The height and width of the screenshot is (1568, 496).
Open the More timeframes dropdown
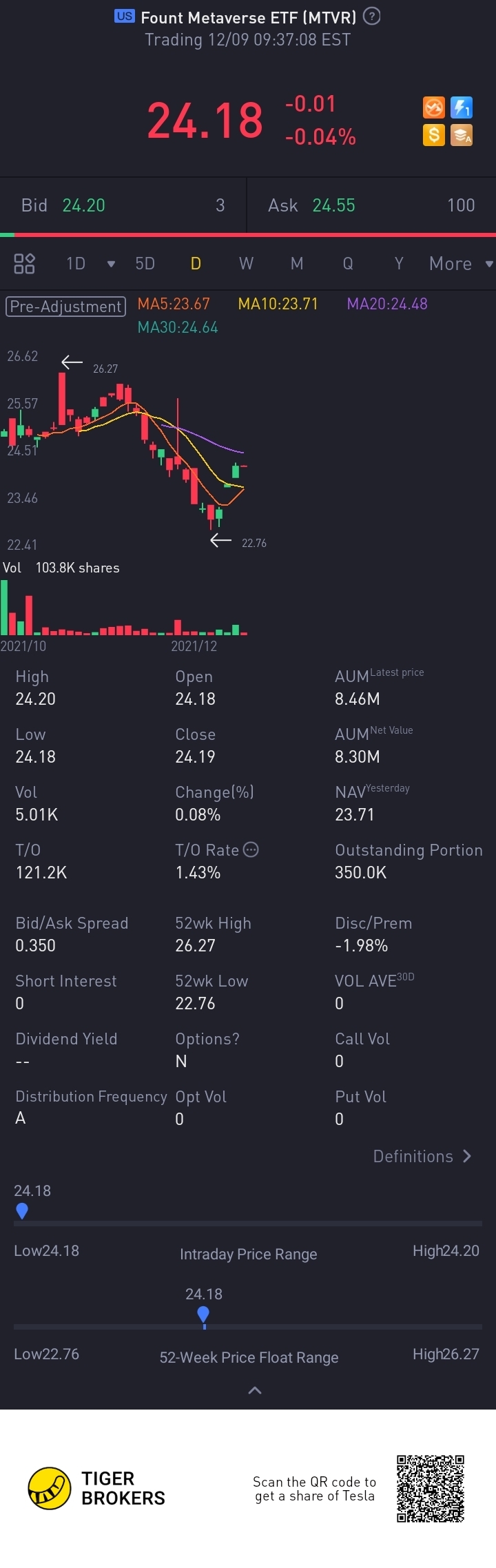(x=459, y=264)
